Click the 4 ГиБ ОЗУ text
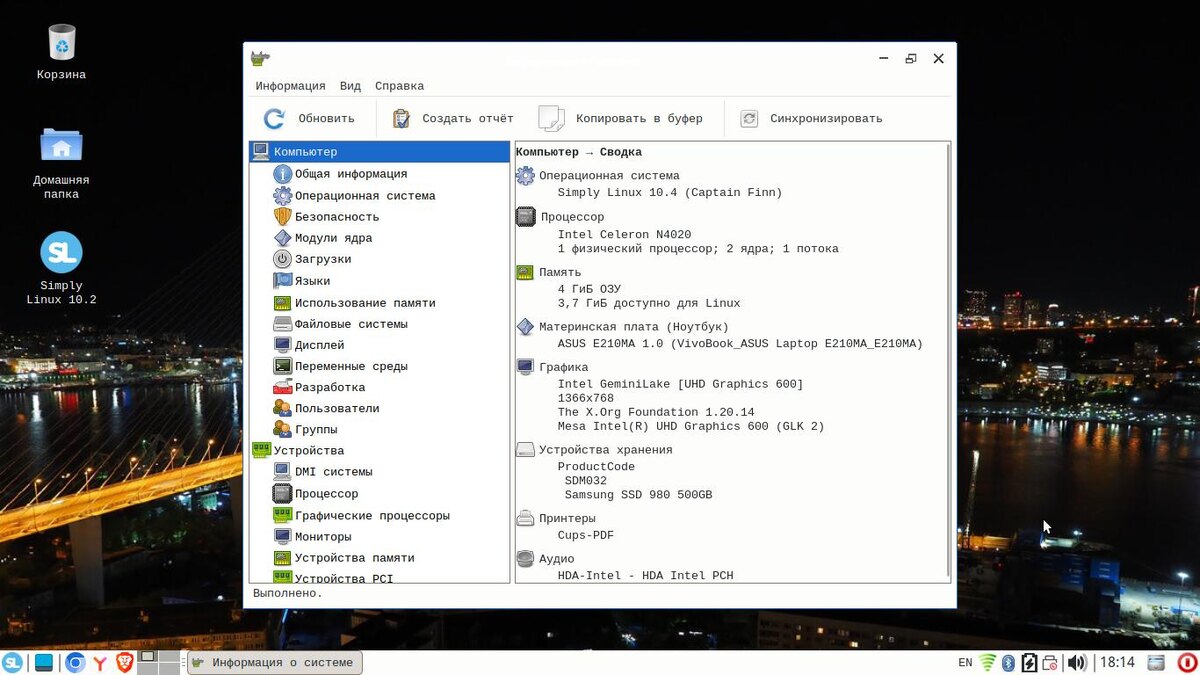 (x=589, y=289)
